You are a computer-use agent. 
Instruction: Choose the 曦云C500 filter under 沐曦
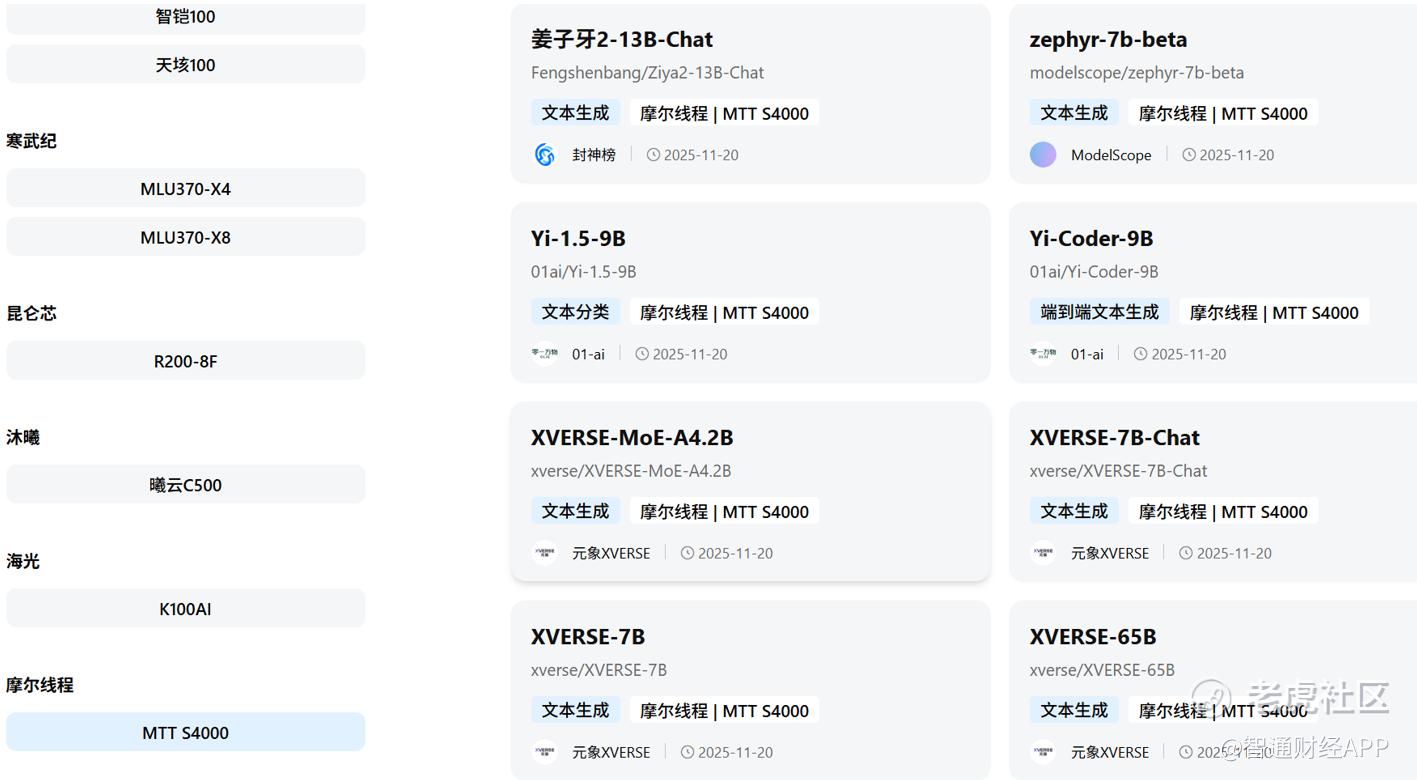[x=186, y=485]
